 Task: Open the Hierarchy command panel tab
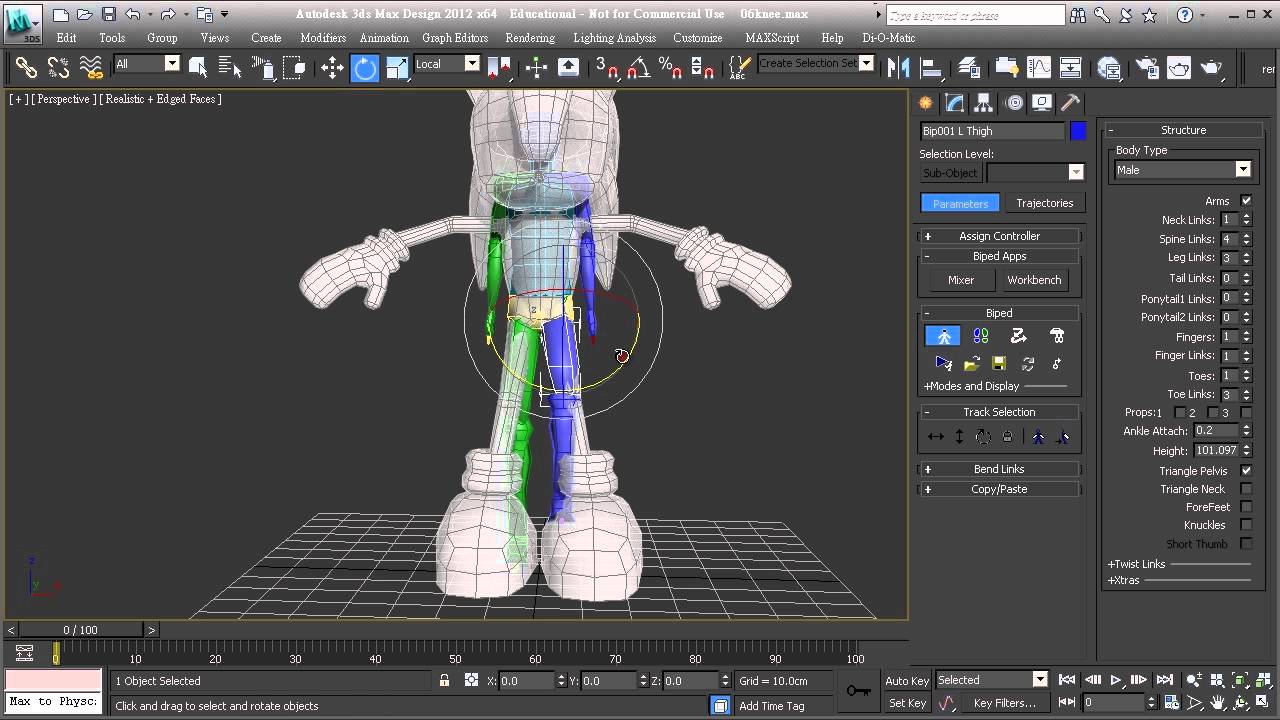coord(984,102)
